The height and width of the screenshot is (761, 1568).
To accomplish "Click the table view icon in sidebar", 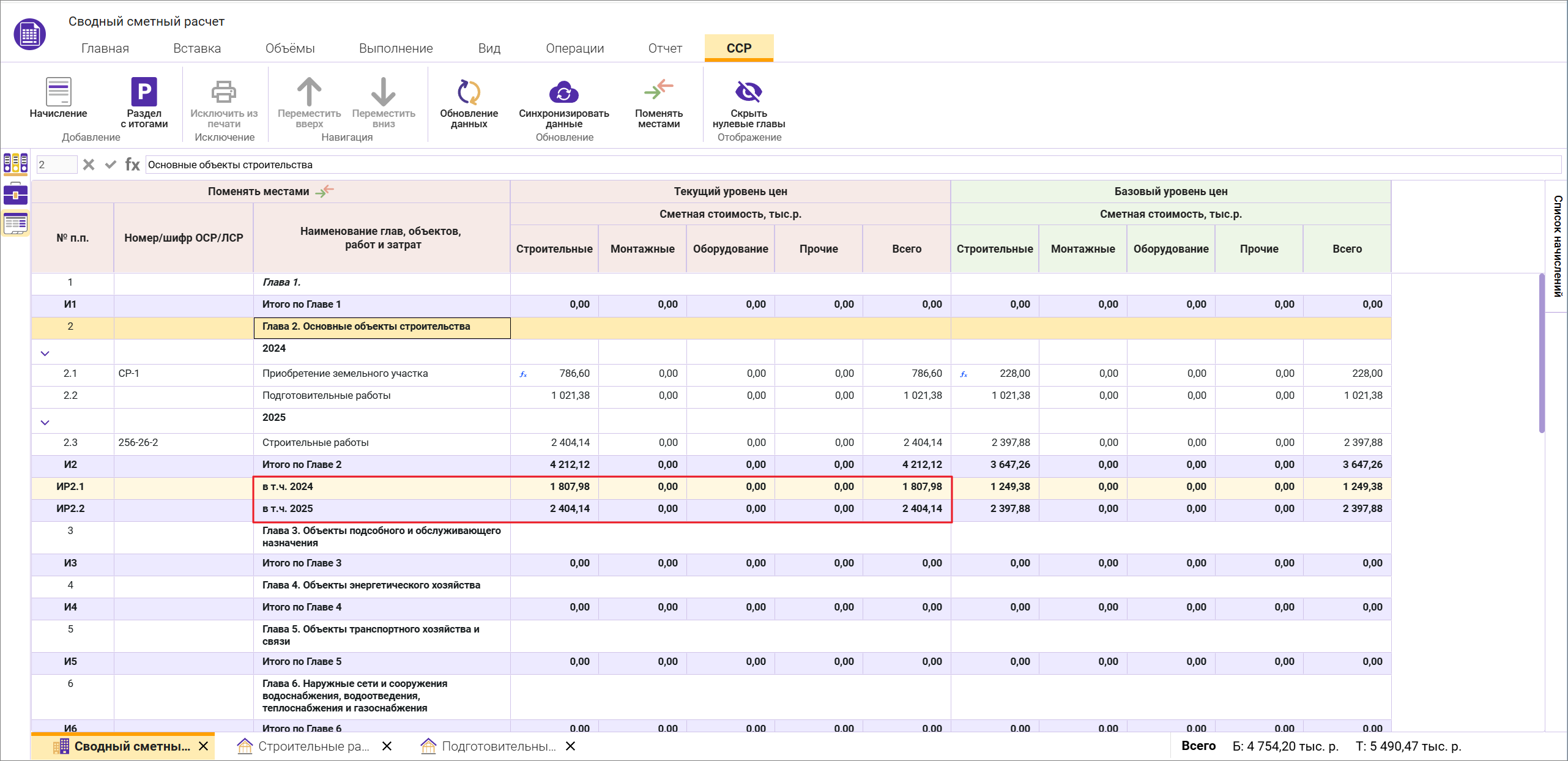I will (x=15, y=223).
